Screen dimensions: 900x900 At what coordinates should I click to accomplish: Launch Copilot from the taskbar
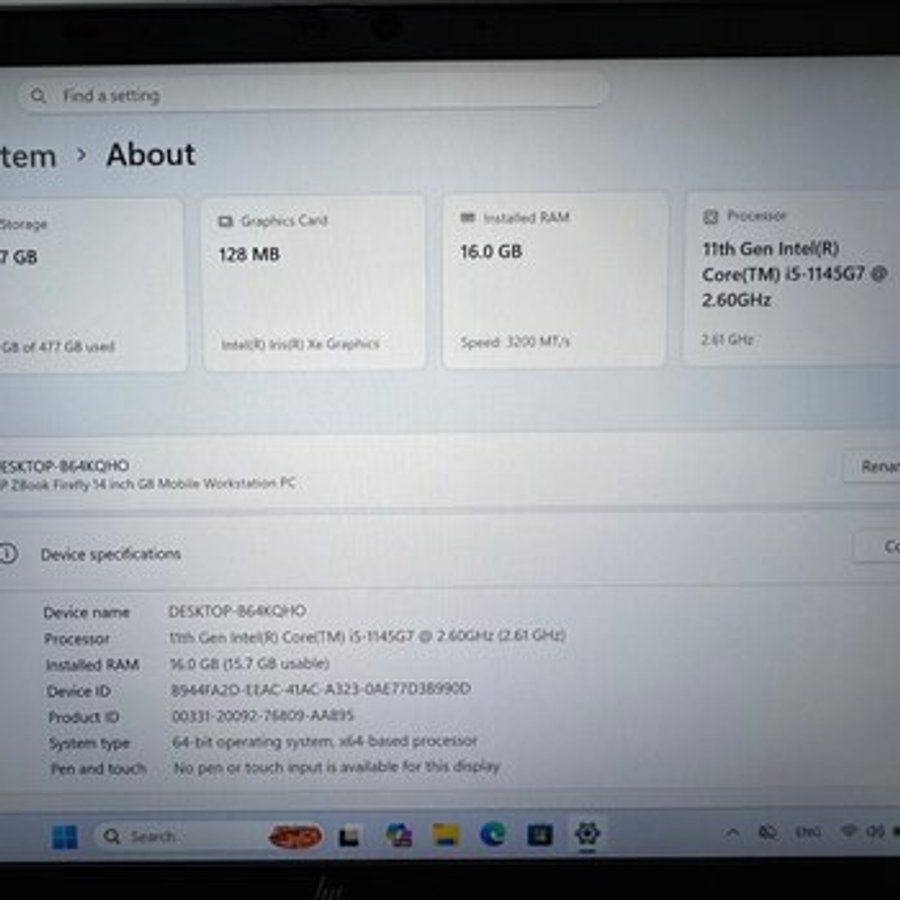(399, 835)
